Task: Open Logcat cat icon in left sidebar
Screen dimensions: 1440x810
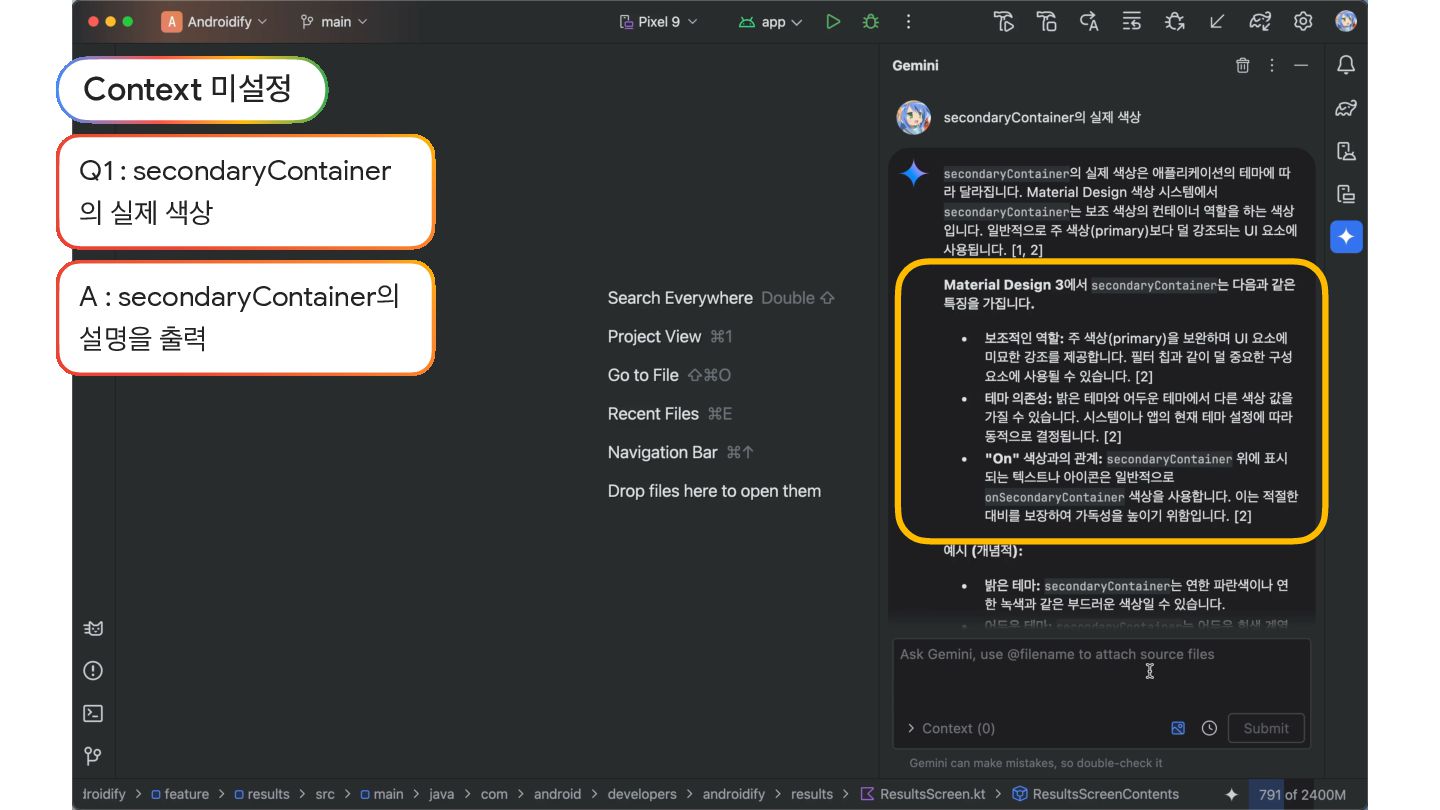Action: tap(93, 628)
